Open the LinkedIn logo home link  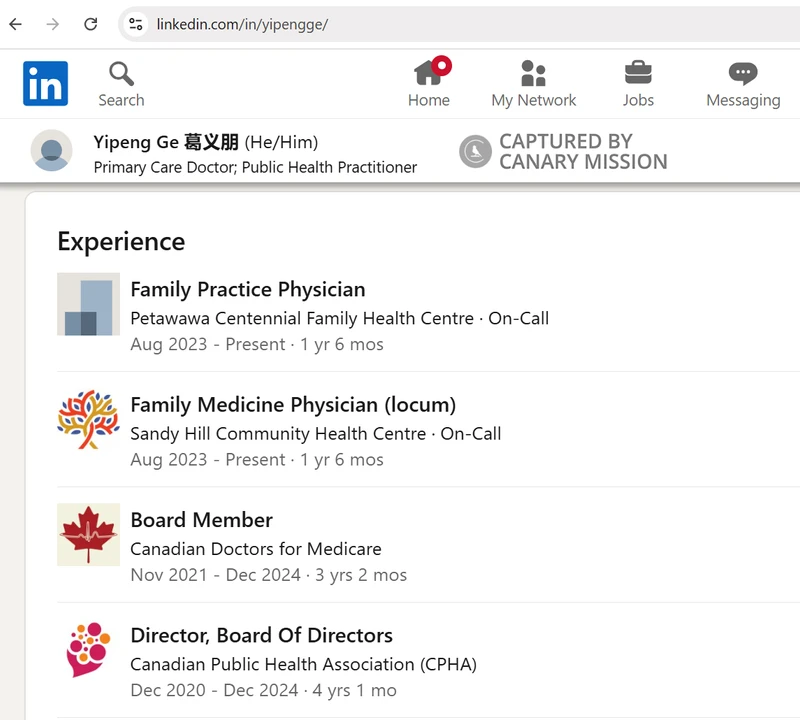pyautogui.click(x=45, y=83)
